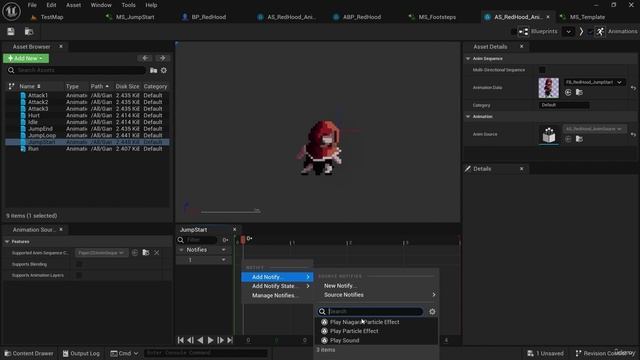Open Asset Browser settings gear

pos(164,70)
